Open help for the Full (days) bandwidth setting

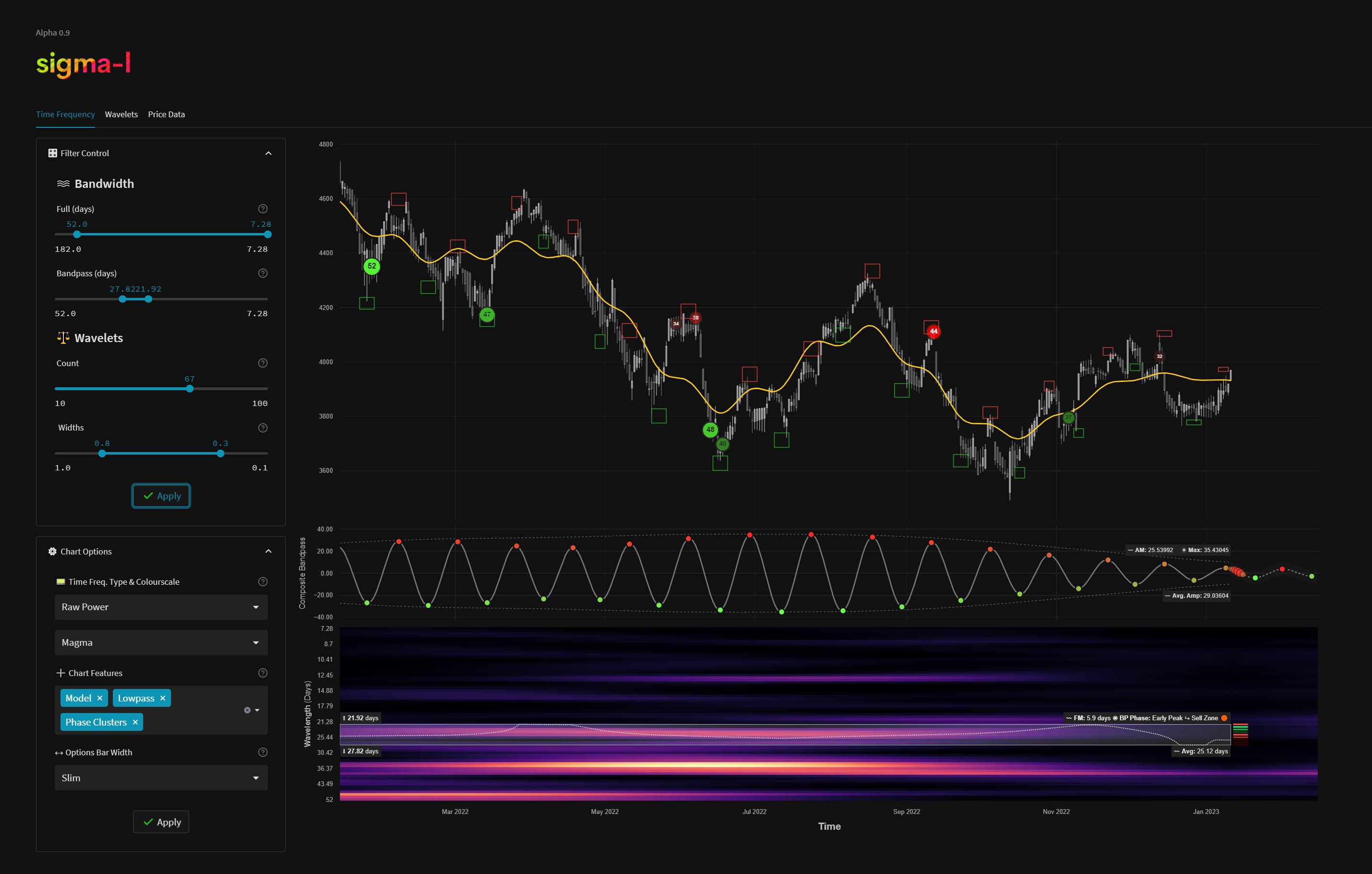pos(263,208)
